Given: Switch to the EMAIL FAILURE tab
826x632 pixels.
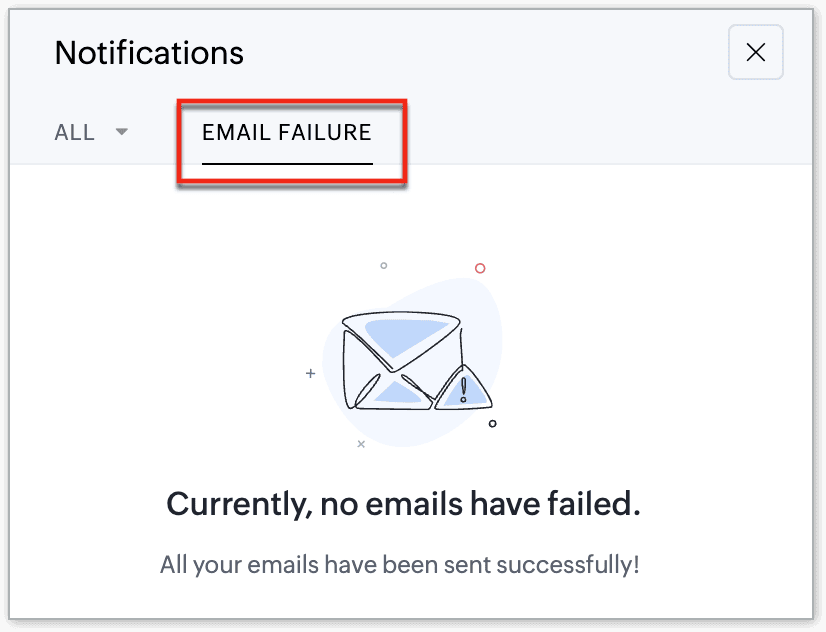Looking at the screenshot, I should click(287, 132).
